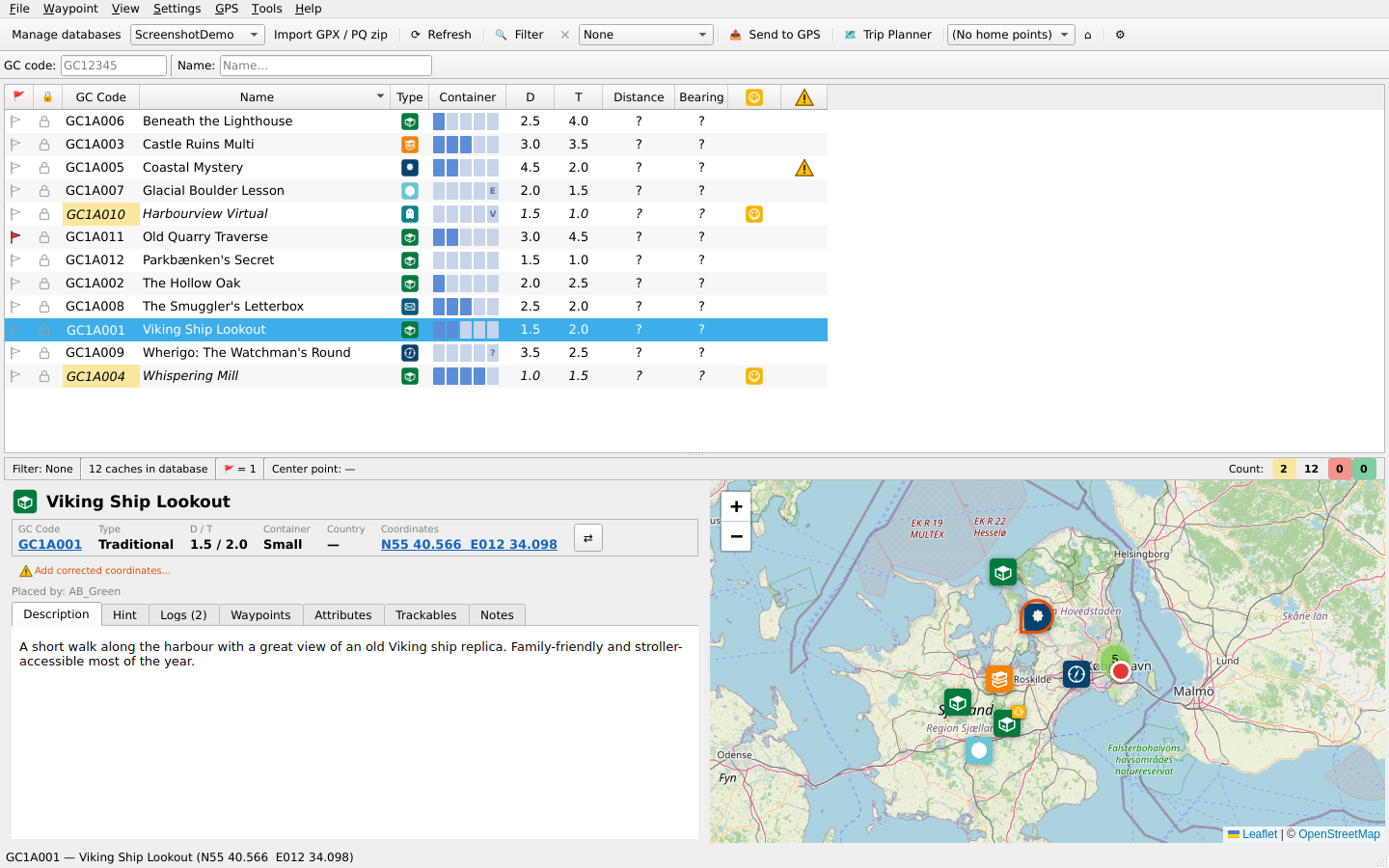This screenshot has width=1389, height=868.
Task: Click the Wherigo type icon for Watchman's Round
Action: pos(410,353)
